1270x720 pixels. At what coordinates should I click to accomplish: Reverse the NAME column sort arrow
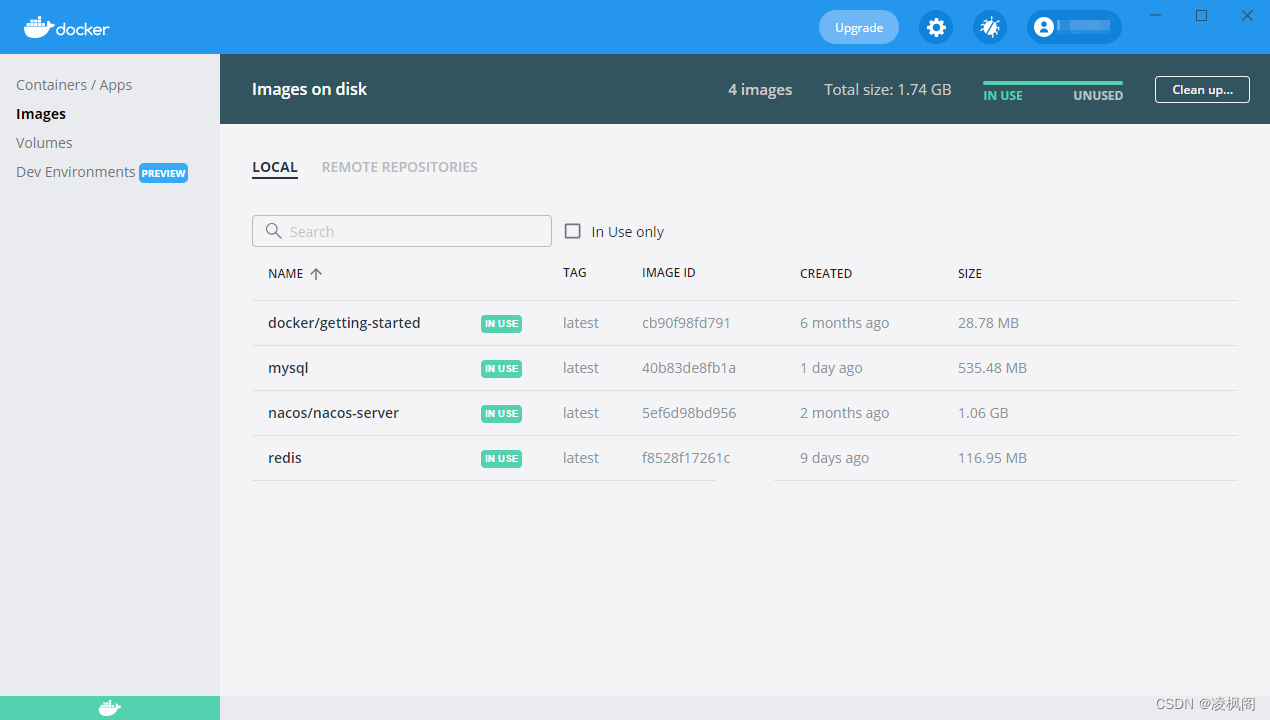(316, 273)
